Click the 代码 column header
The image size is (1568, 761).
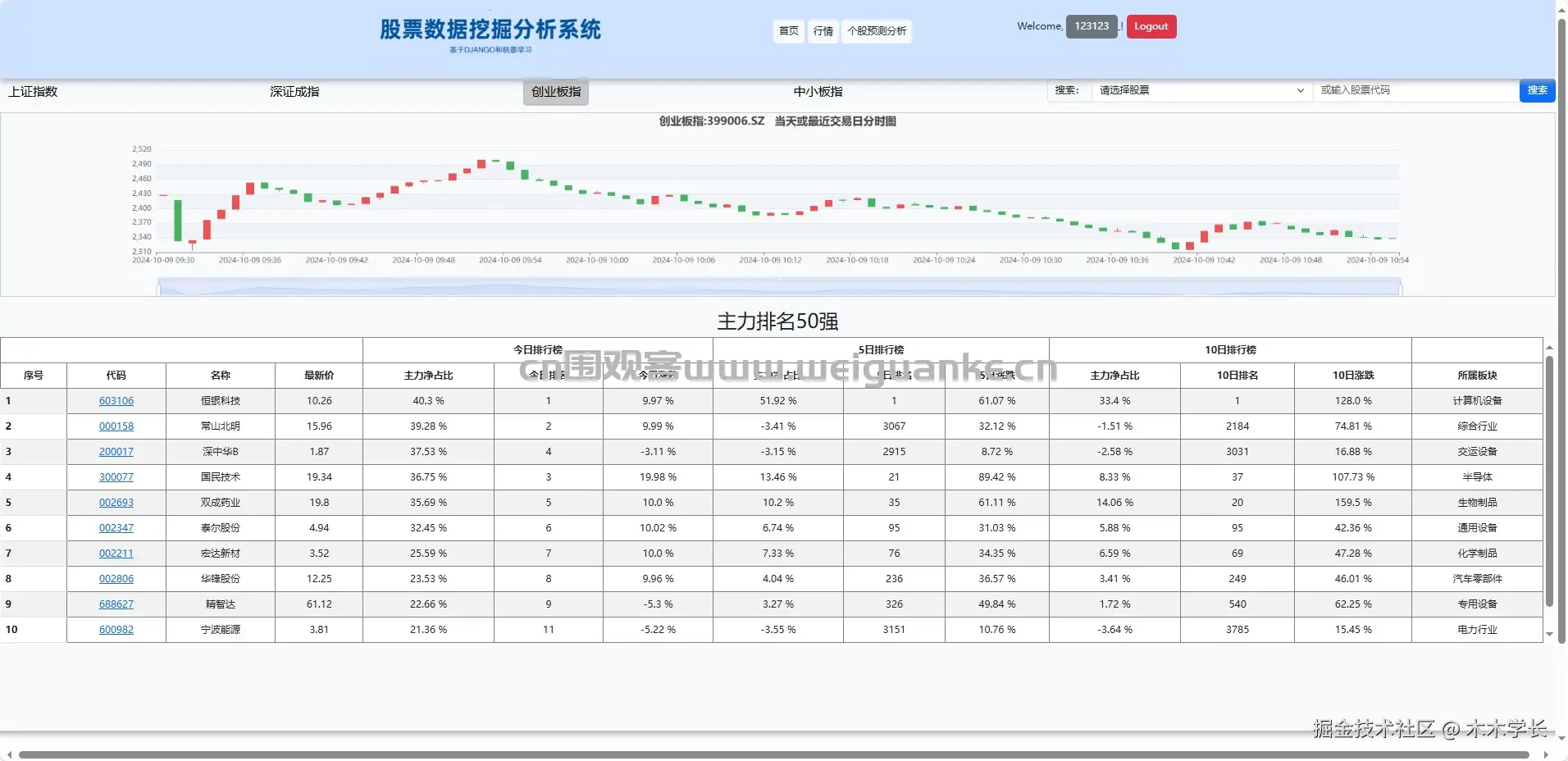[x=116, y=376]
